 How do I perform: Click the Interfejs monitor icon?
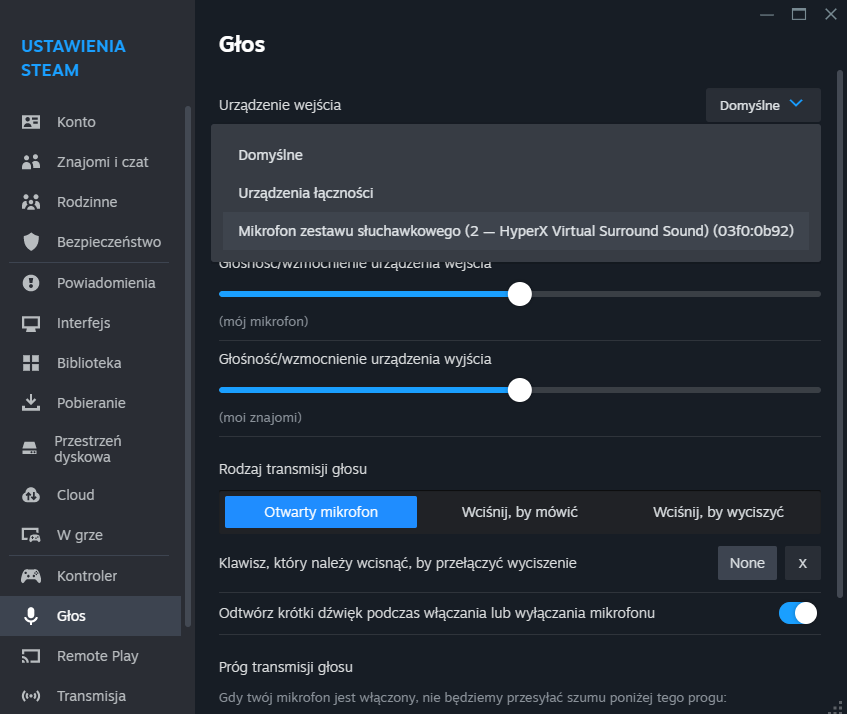31,323
